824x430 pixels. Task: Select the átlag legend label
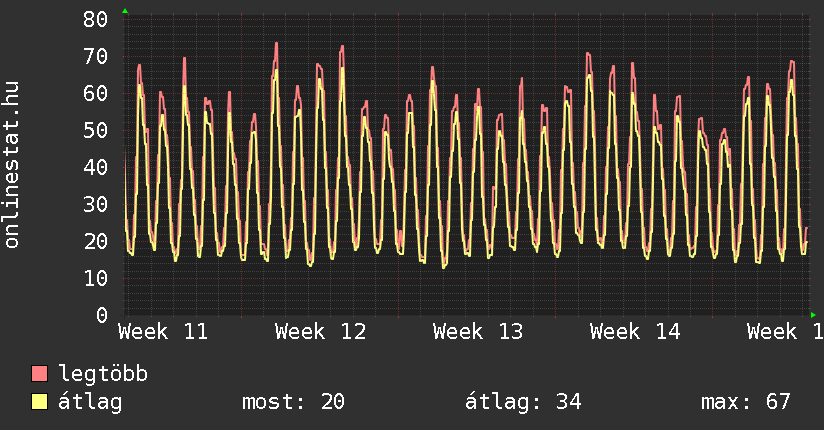[91, 403]
